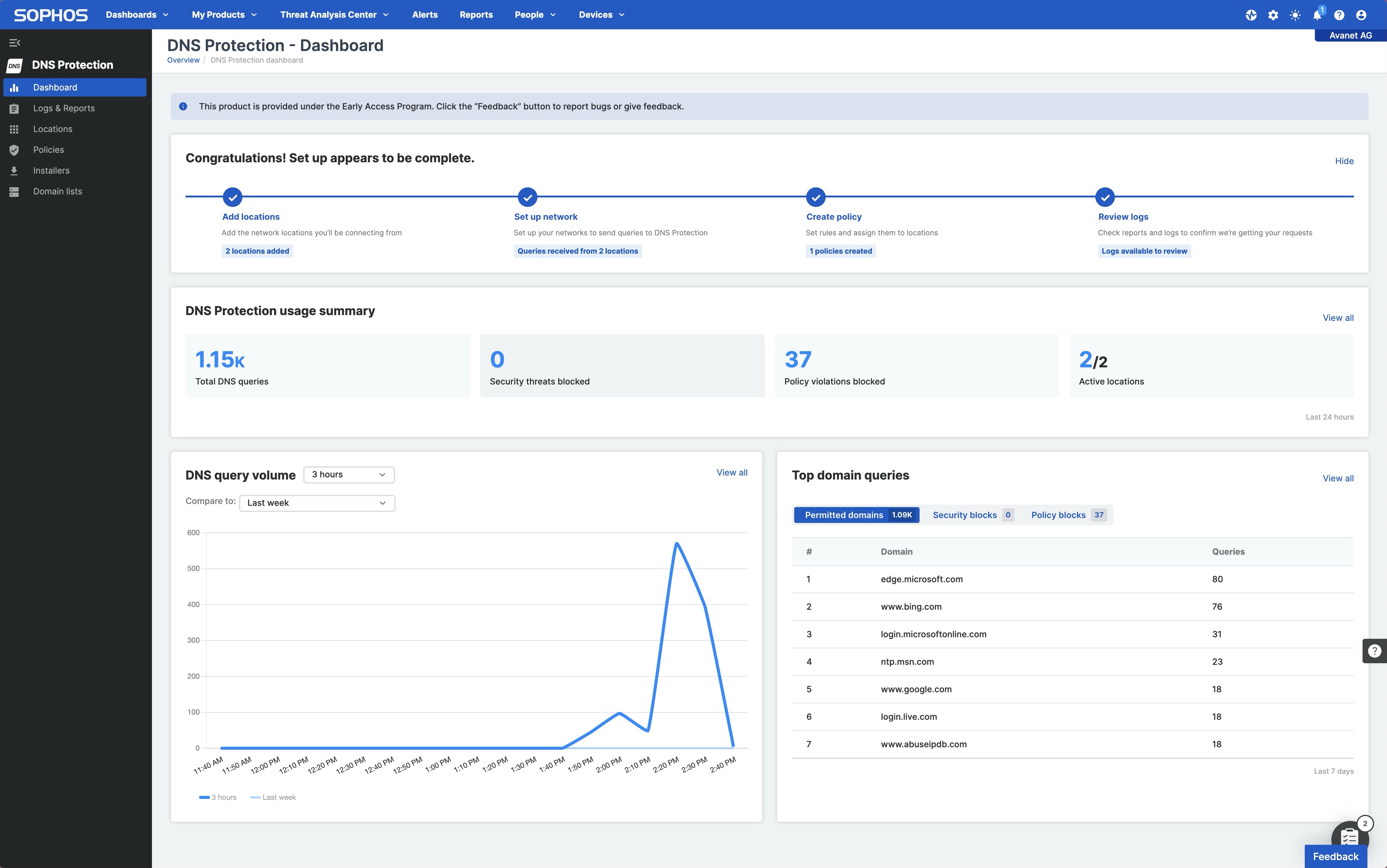Click the Logs available to review badge
Image resolution: width=1387 pixels, height=868 pixels.
(1144, 252)
